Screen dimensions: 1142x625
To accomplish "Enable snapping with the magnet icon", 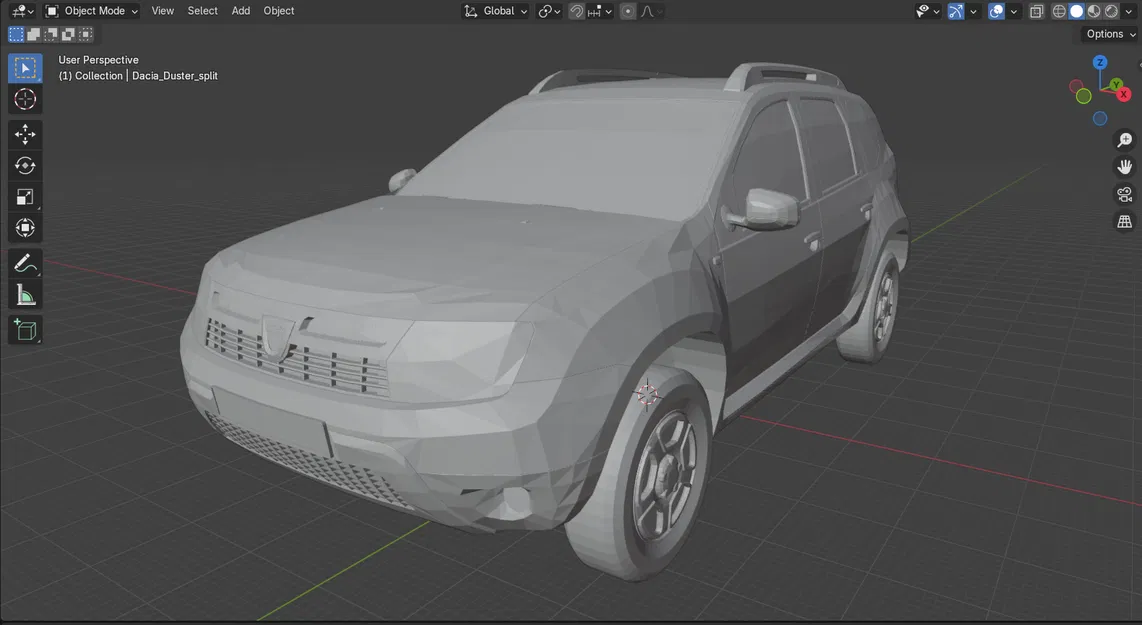I will point(575,10).
